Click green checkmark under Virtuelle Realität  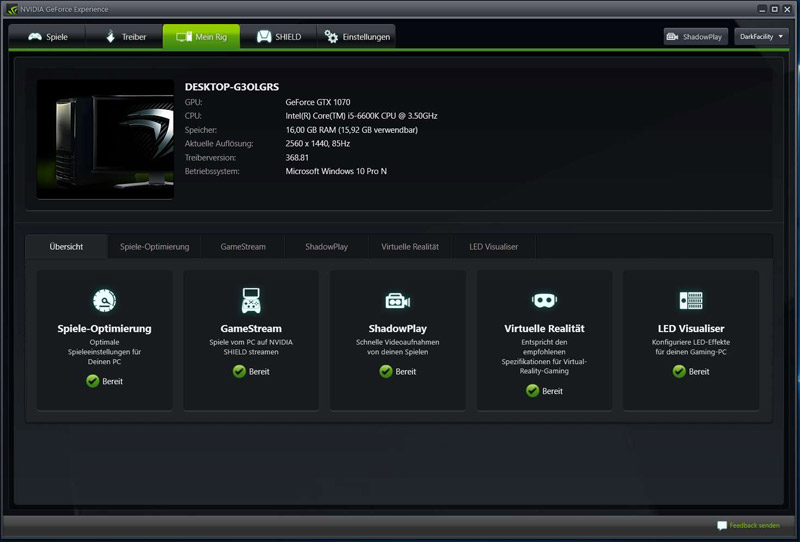click(x=532, y=391)
